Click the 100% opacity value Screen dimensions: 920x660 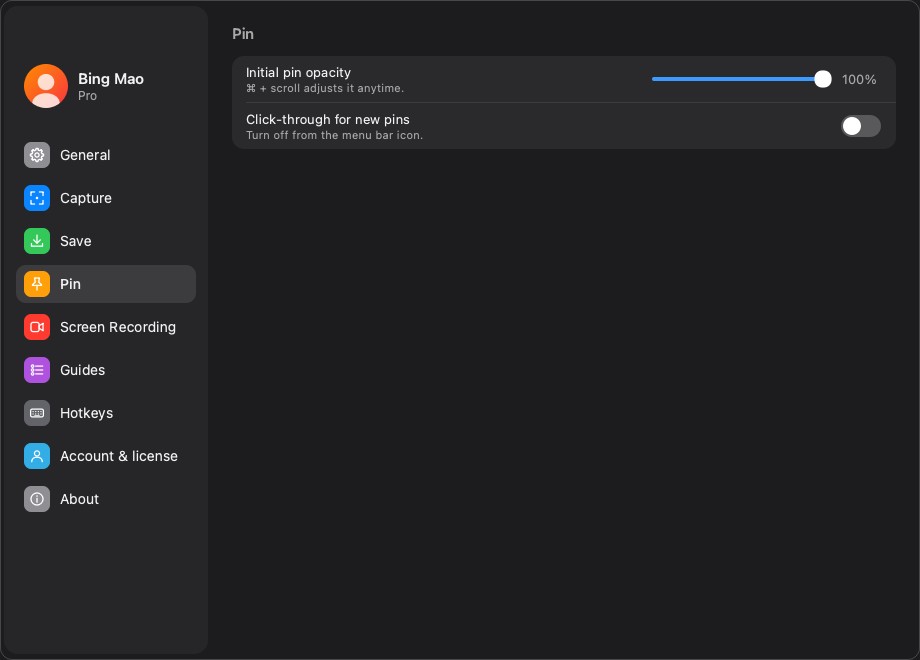tap(859, 79)
